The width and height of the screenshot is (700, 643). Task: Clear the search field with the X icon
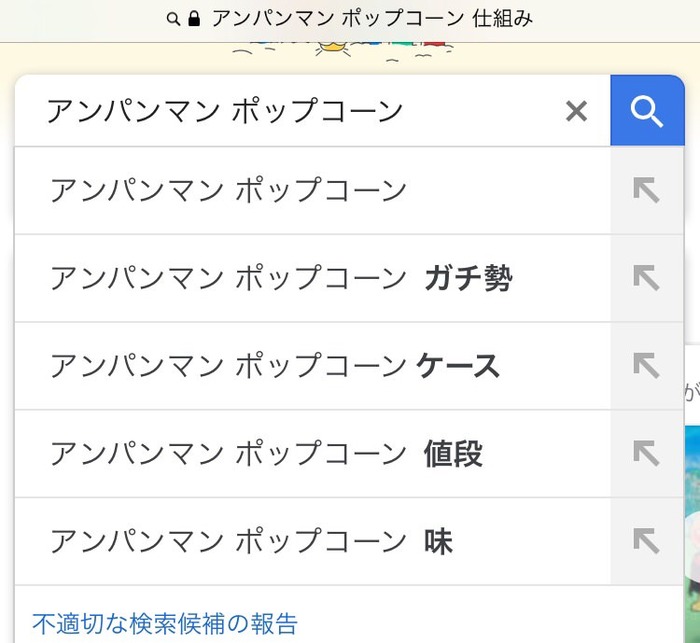point(576,111)
